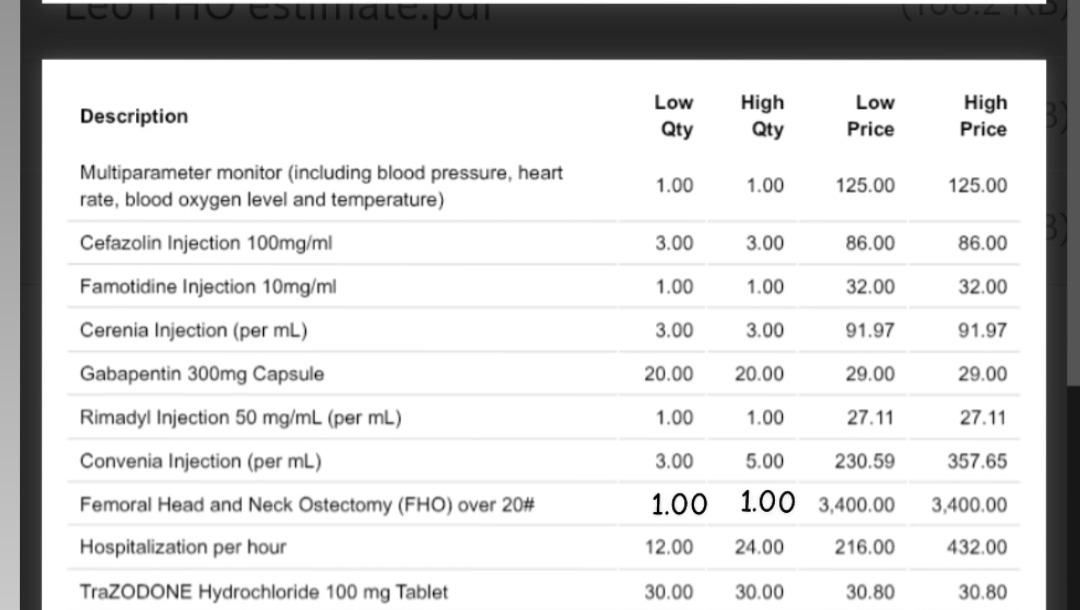The image size is (1080, 610).
Task: Click the Hospitalization low quantity 12.00
Action: (x=669, y=547)
